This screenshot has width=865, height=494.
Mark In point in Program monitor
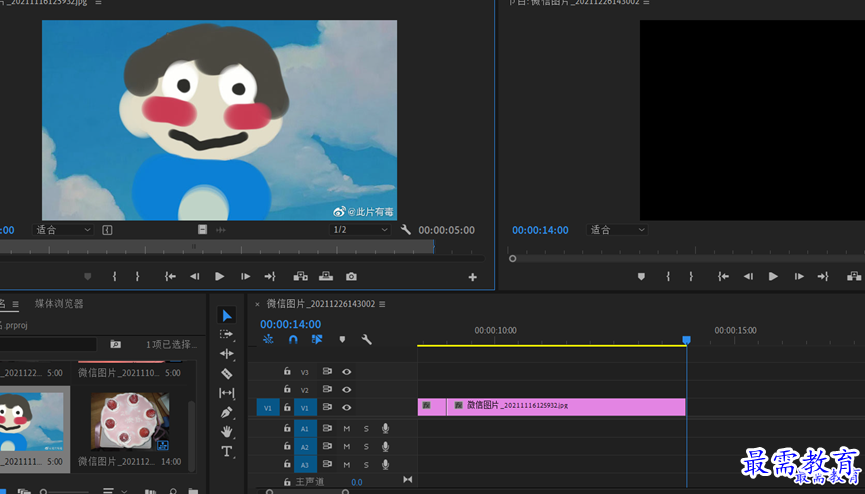click(x=668, y=277)
